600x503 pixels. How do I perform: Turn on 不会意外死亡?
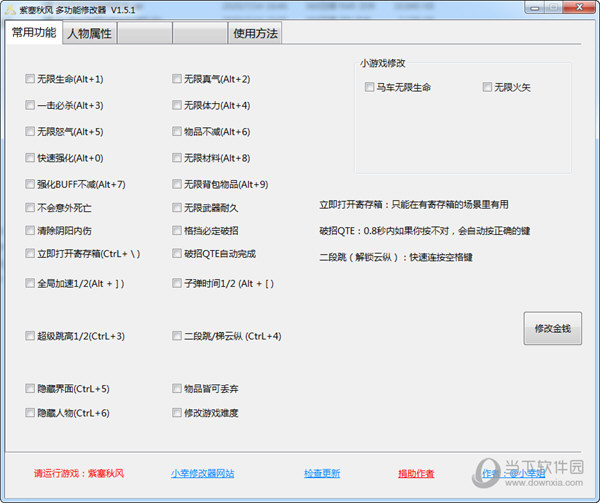[x=30, y=208]
